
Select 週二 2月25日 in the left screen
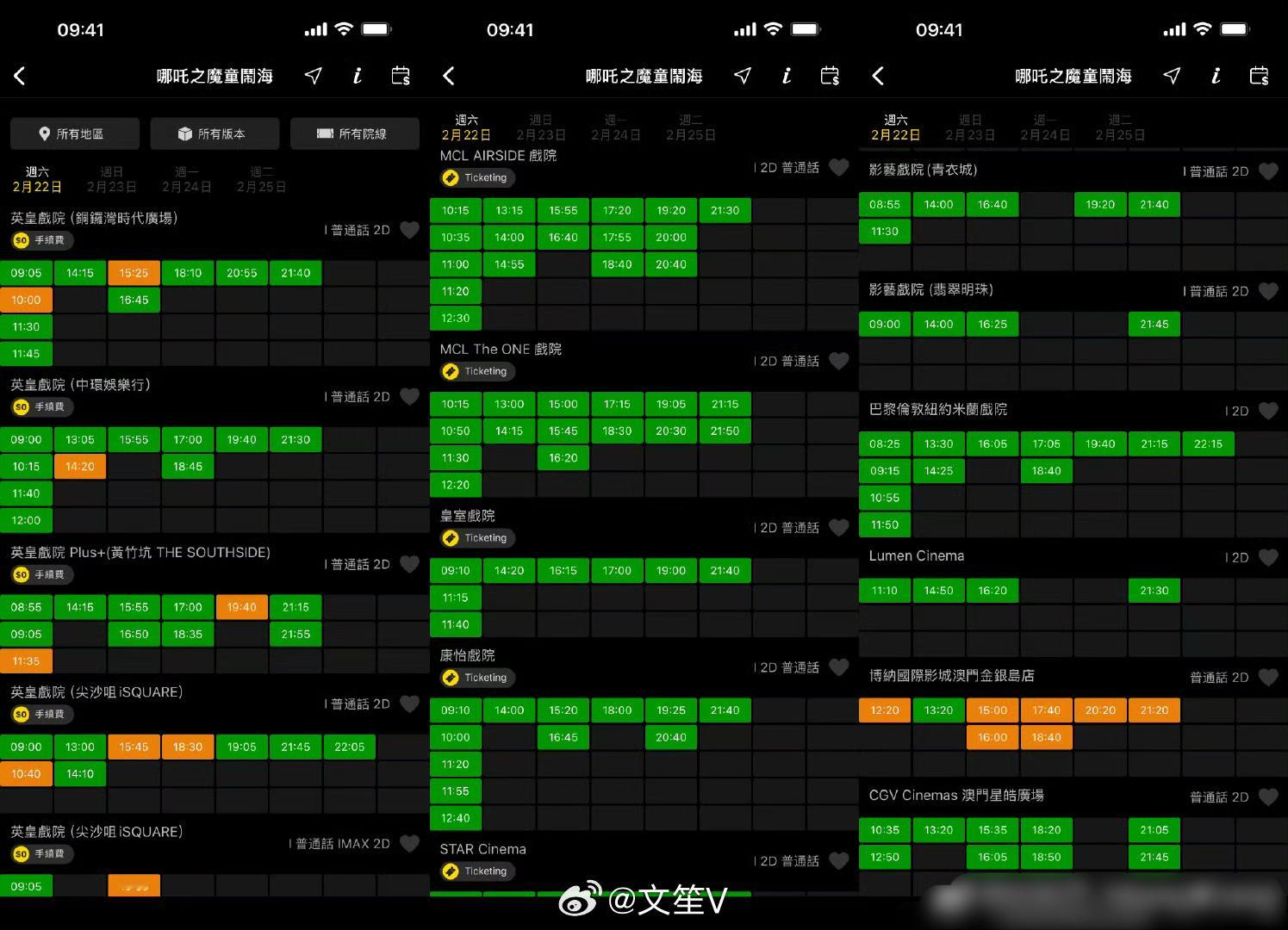click(261, 179)
